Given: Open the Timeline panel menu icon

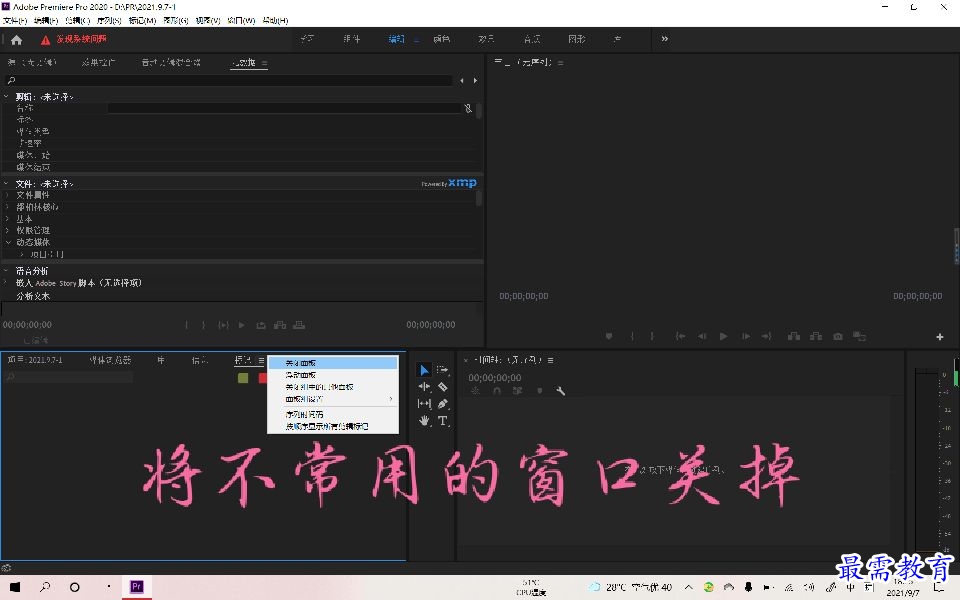Looking at the screenshot, I should (550, 360).
